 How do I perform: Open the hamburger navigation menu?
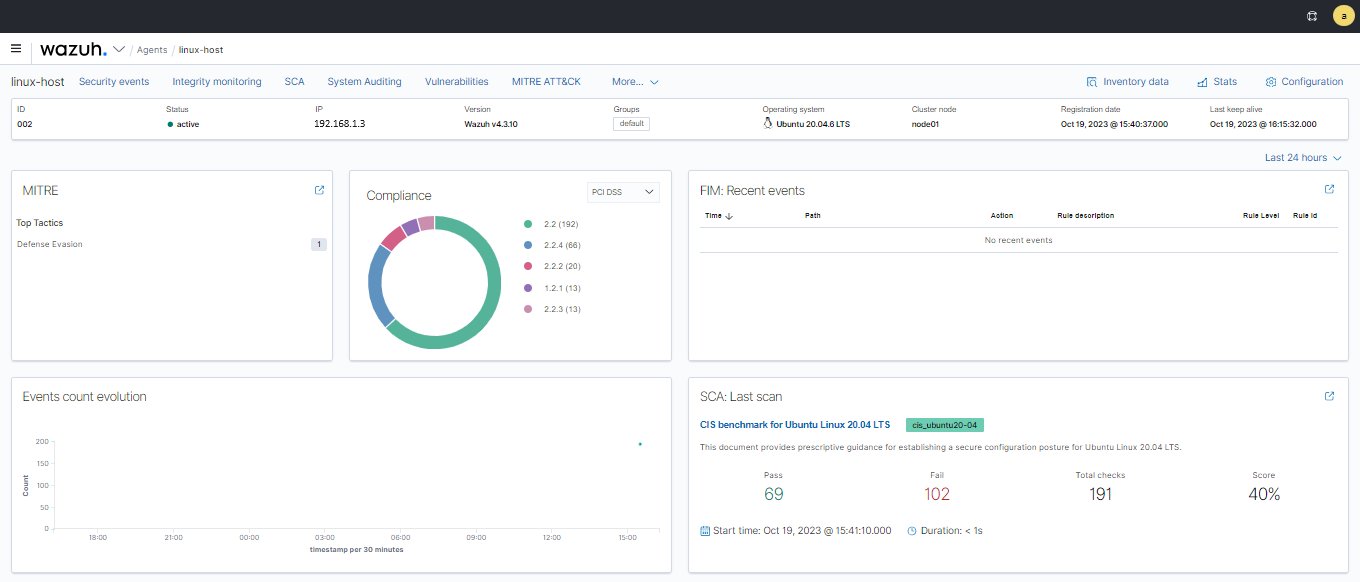(15, 48)
